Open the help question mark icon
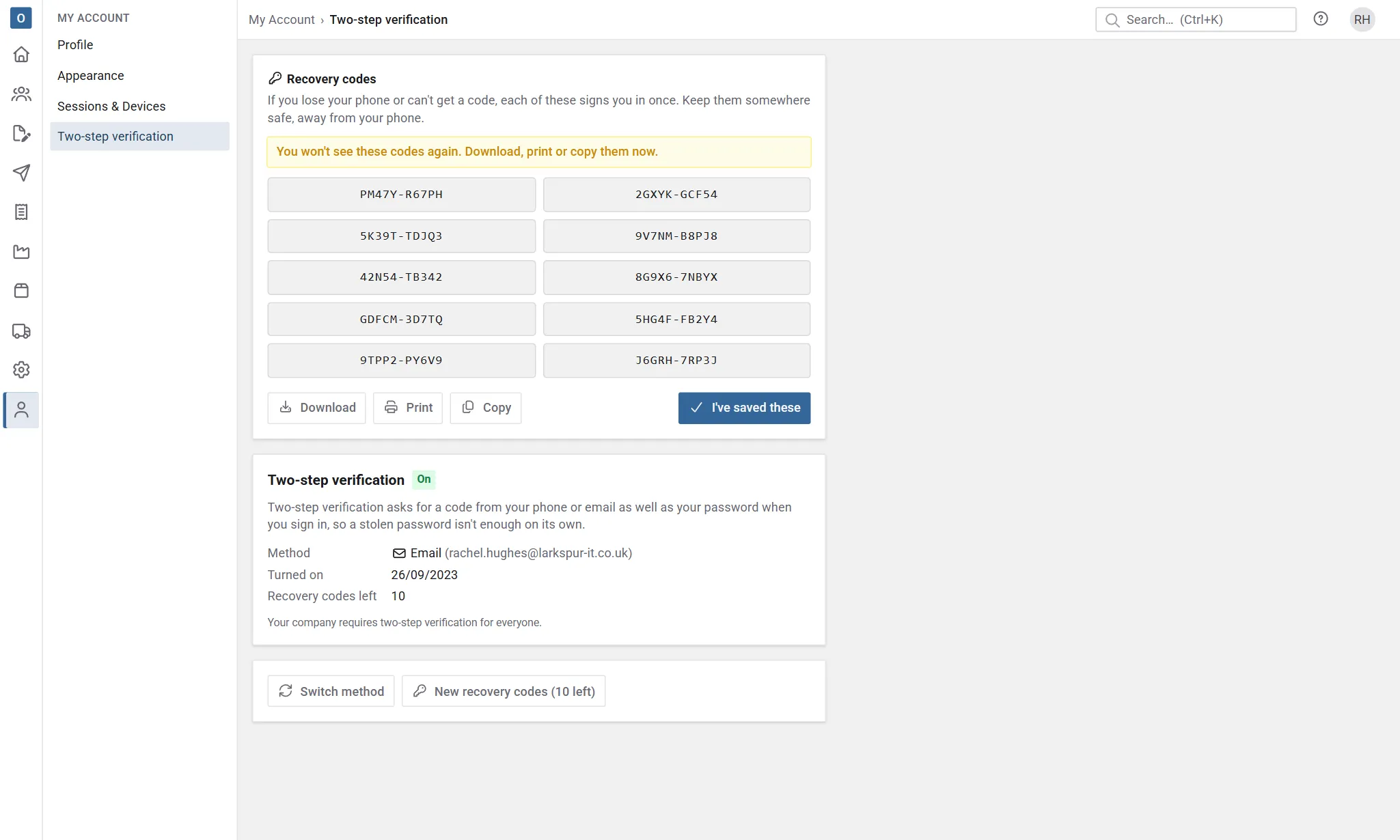Viewport: 1400px width, 840px height. coord(1321,19)
